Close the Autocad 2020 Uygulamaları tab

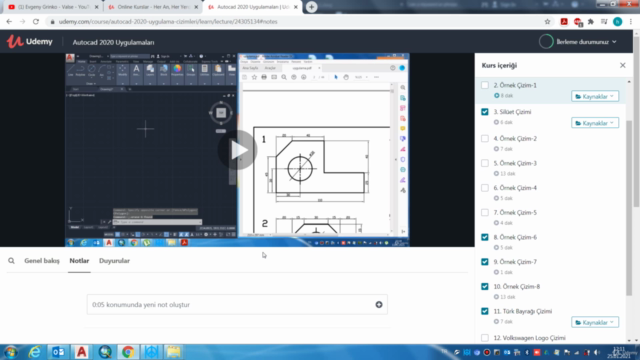coord(296,7)
